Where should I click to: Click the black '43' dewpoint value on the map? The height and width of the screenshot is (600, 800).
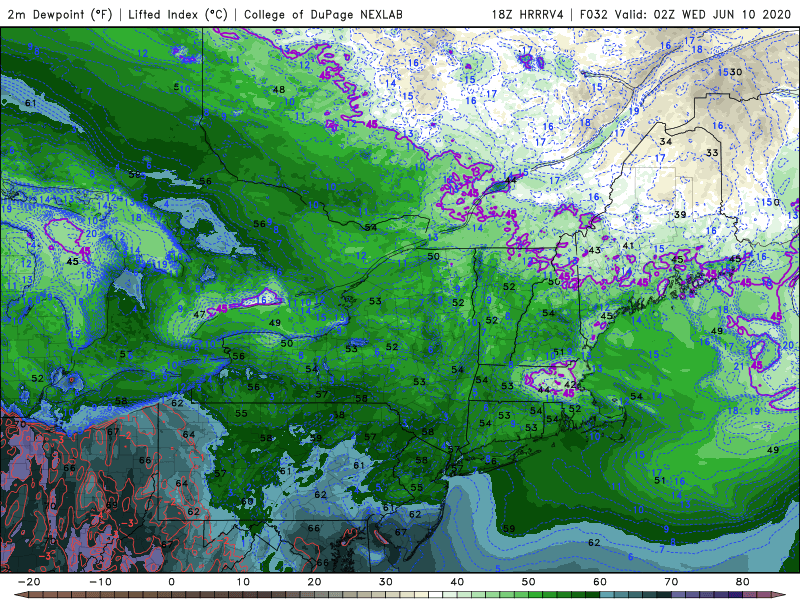(594, 250)
